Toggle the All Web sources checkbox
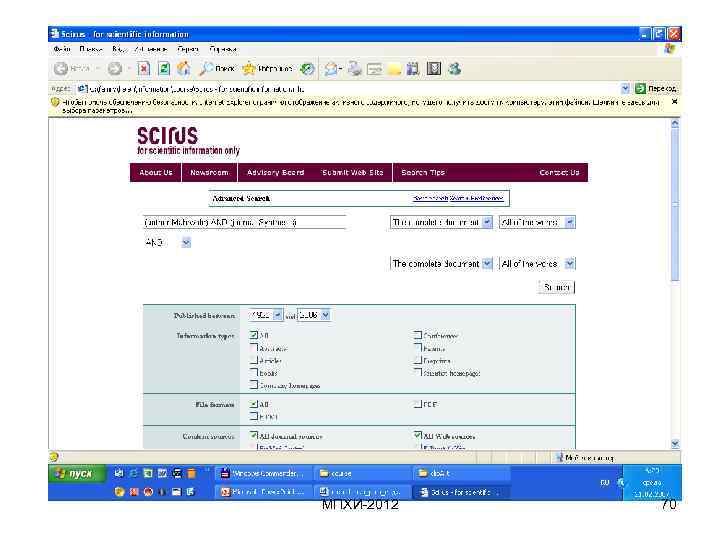 (417, 435)
